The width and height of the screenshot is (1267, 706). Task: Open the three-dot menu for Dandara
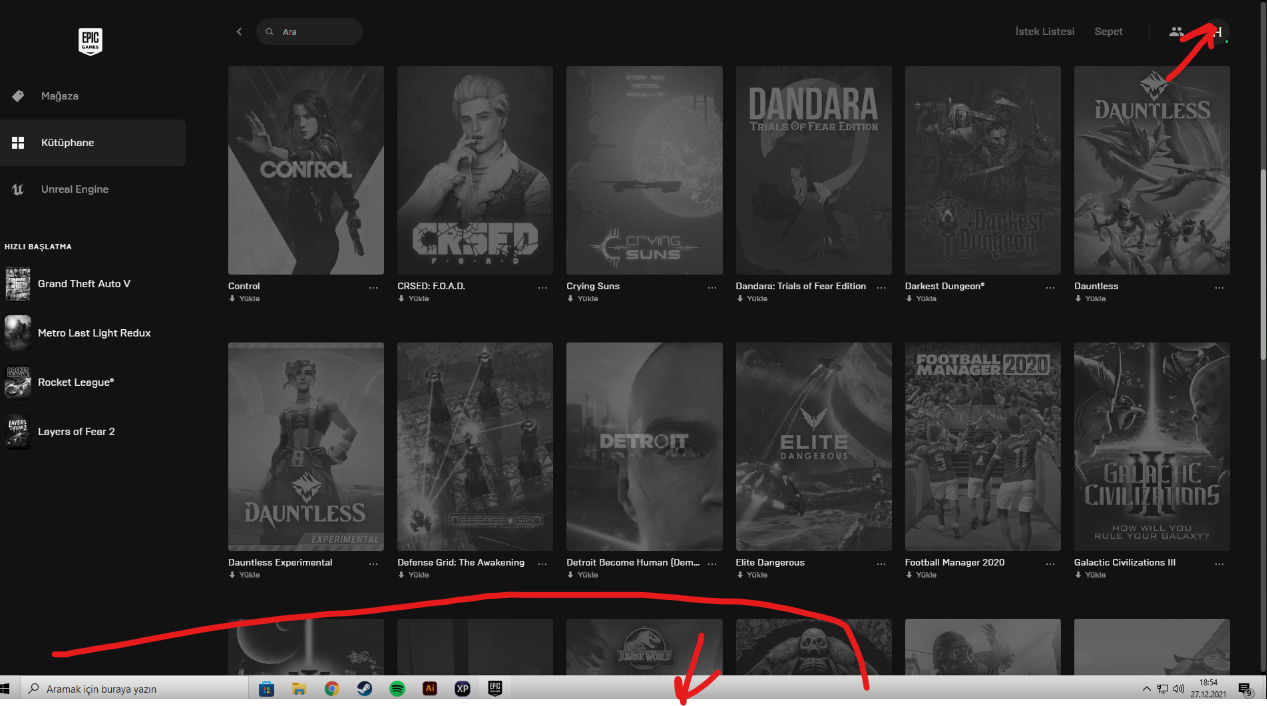[x=882, y=287]
